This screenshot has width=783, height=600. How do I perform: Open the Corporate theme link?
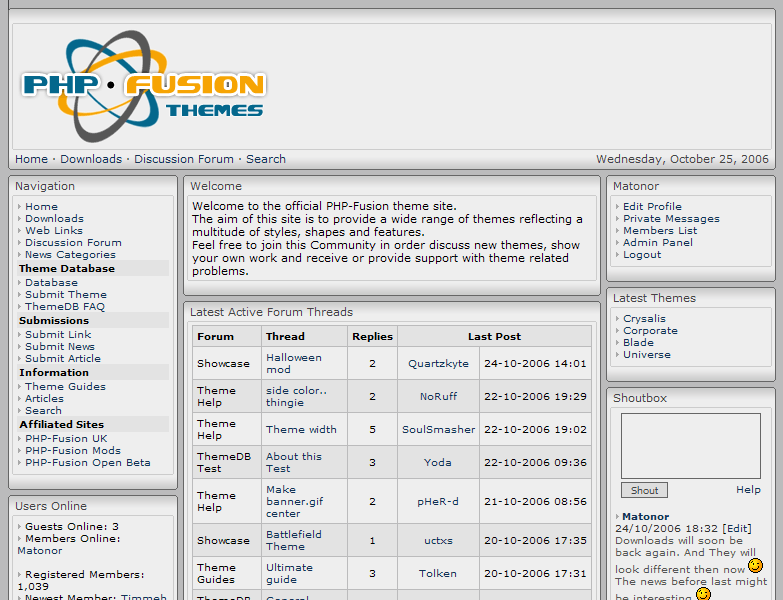(650, 330)
